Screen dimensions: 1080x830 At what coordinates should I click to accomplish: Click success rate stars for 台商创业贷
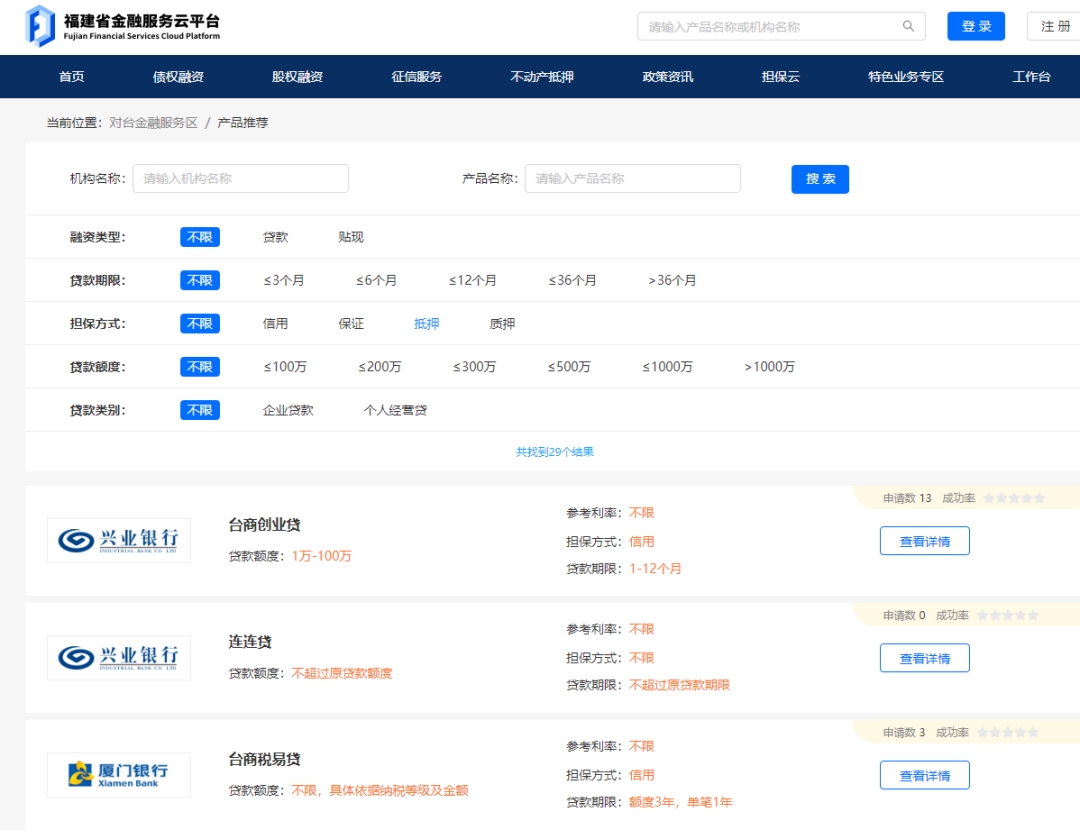1013,498
